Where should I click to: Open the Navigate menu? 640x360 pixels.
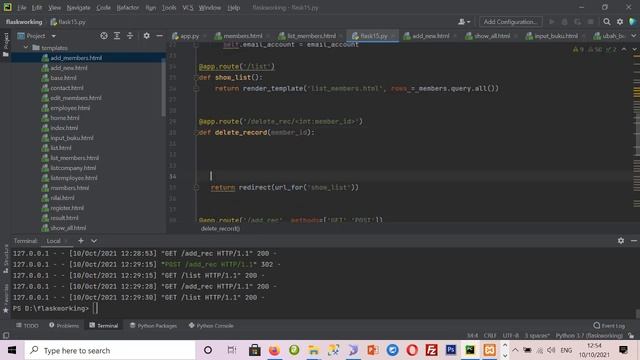coord(78,8)
